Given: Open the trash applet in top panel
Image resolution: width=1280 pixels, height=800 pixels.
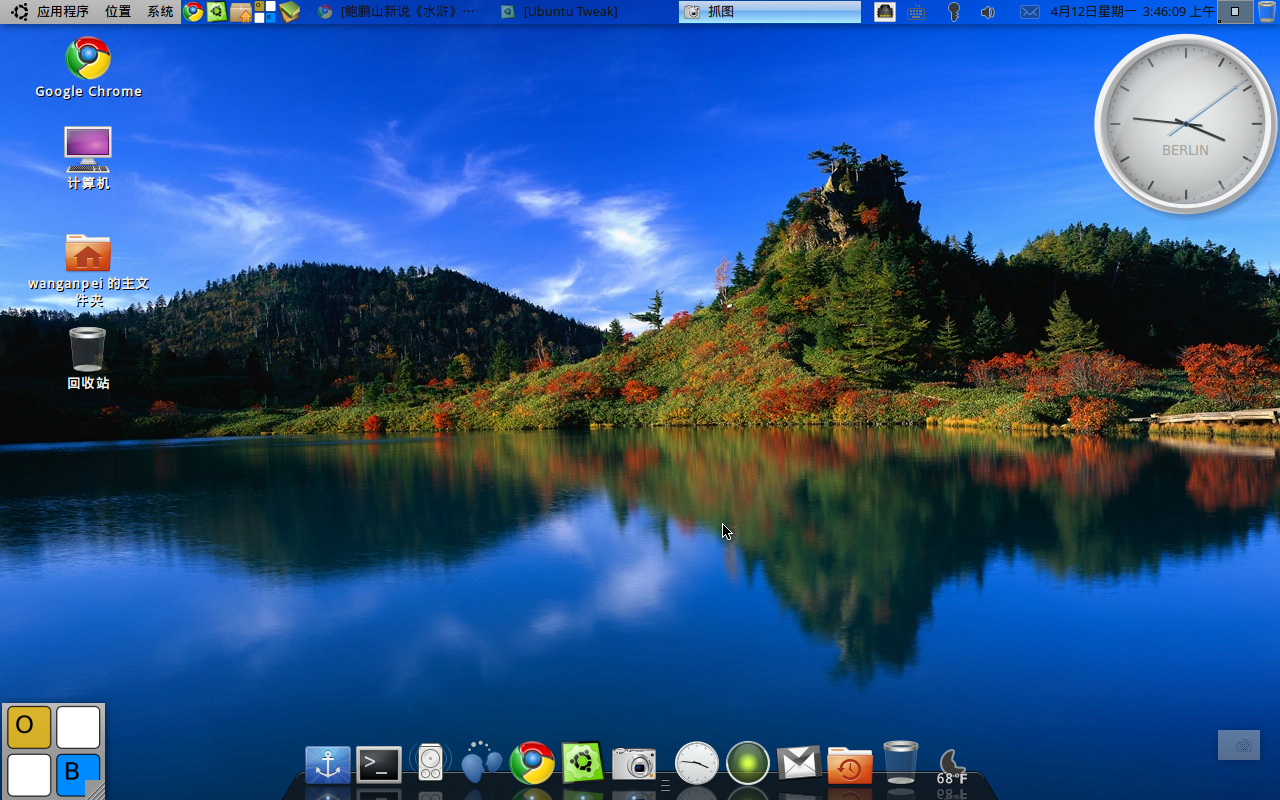Looking at the screenshot, I should [x=1267, y=12].
